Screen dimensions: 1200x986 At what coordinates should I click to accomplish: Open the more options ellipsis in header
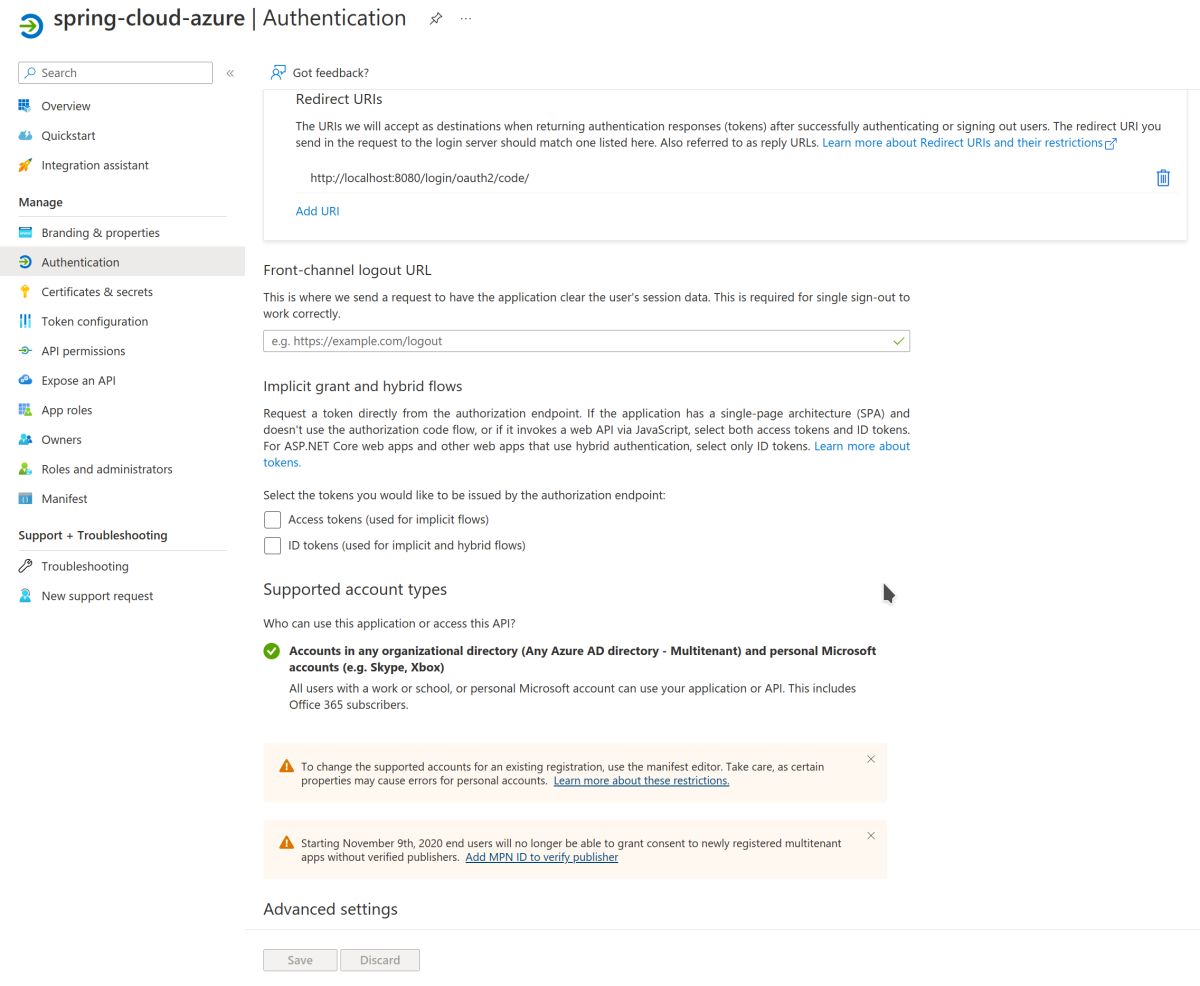pyautogui.click(x=466, y=19)
